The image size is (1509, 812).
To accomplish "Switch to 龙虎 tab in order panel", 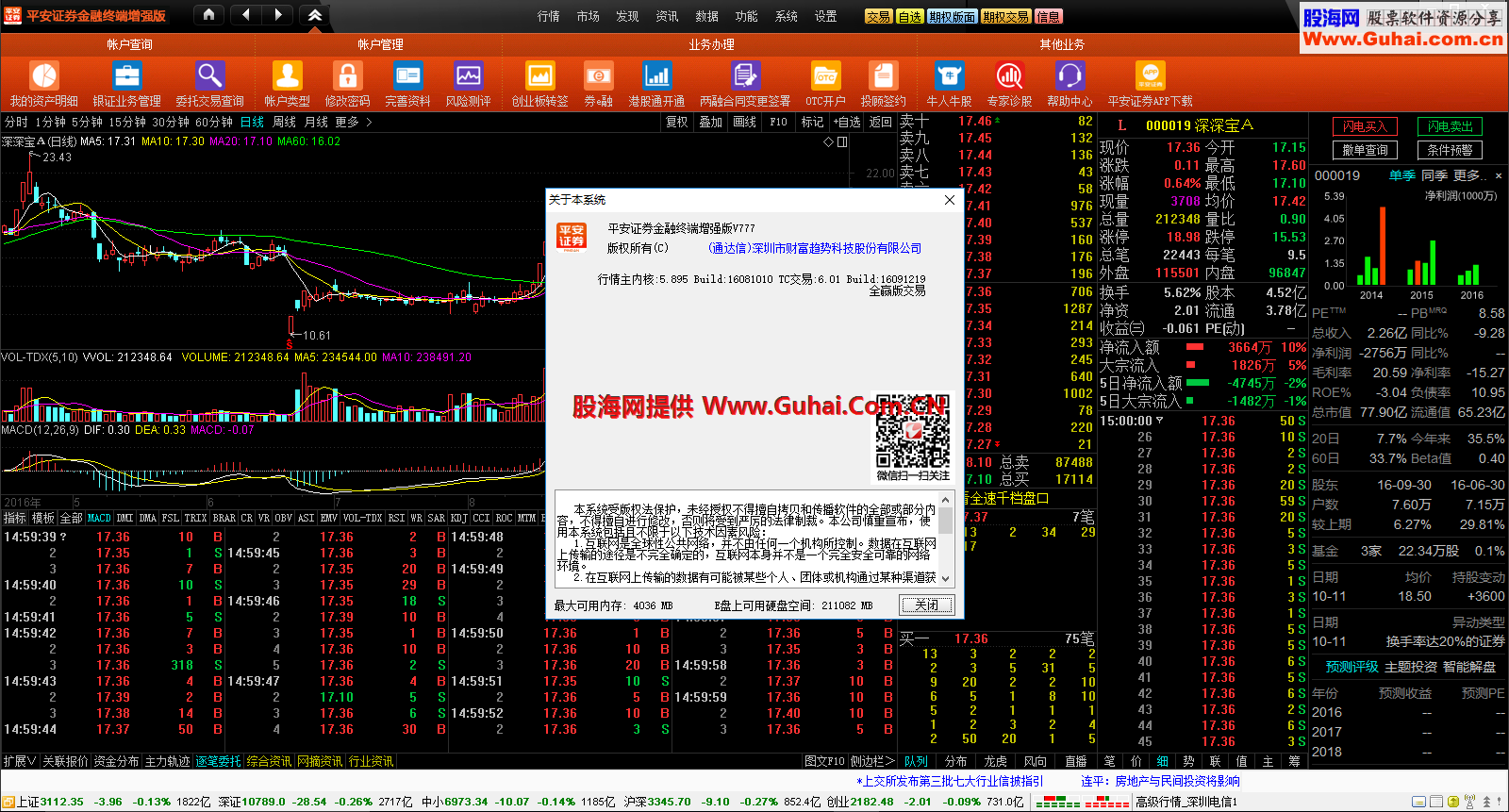I will click(x=995, y=761).
